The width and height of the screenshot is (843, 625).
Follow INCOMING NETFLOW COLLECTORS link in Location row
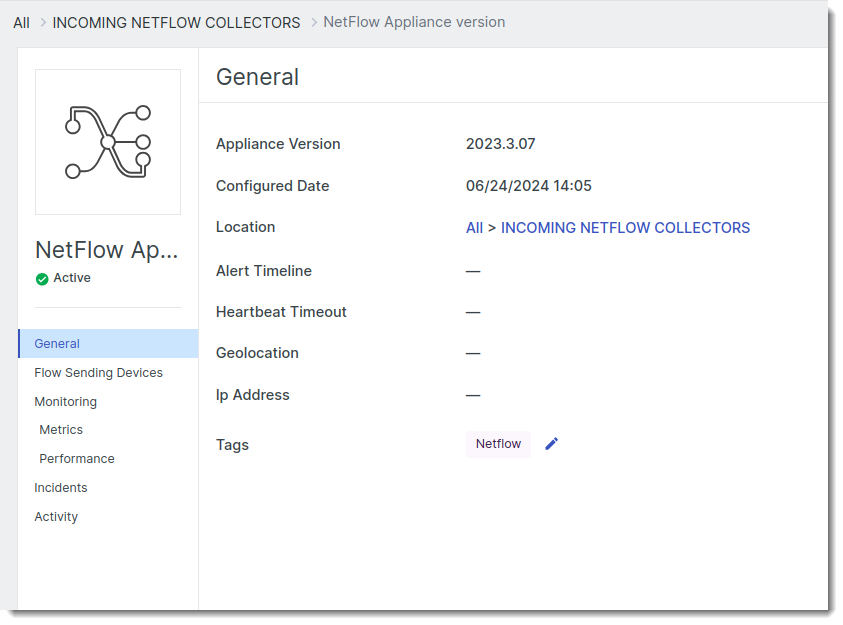click(x=625, y=228)
